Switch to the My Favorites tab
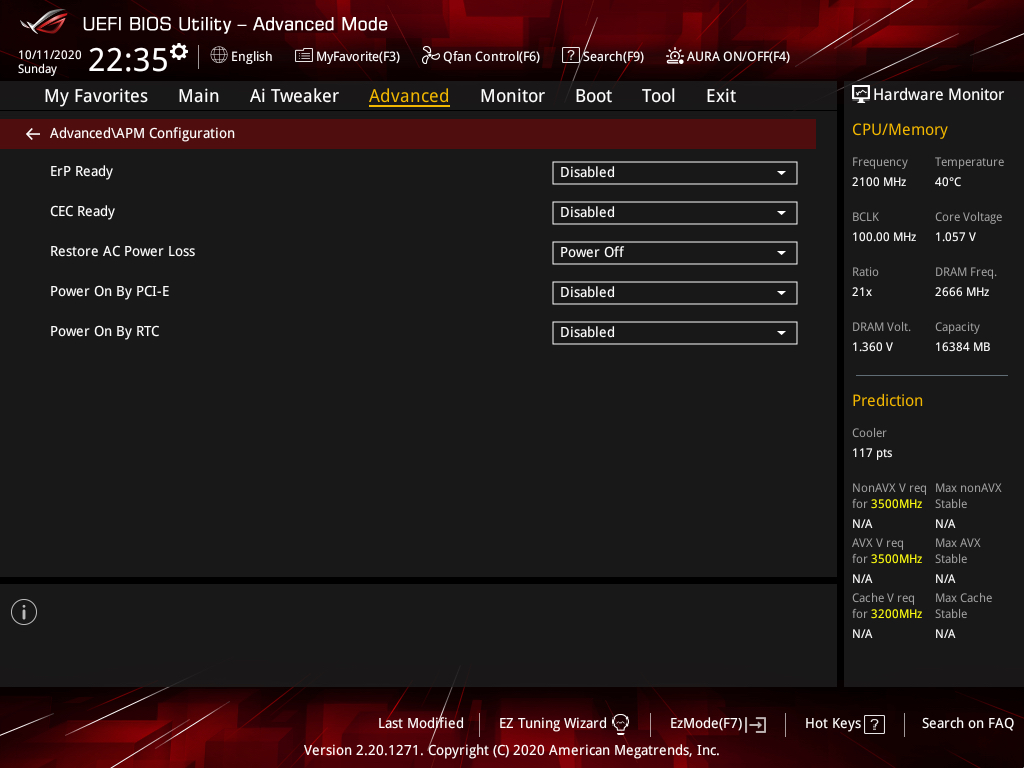 point(96,96)
